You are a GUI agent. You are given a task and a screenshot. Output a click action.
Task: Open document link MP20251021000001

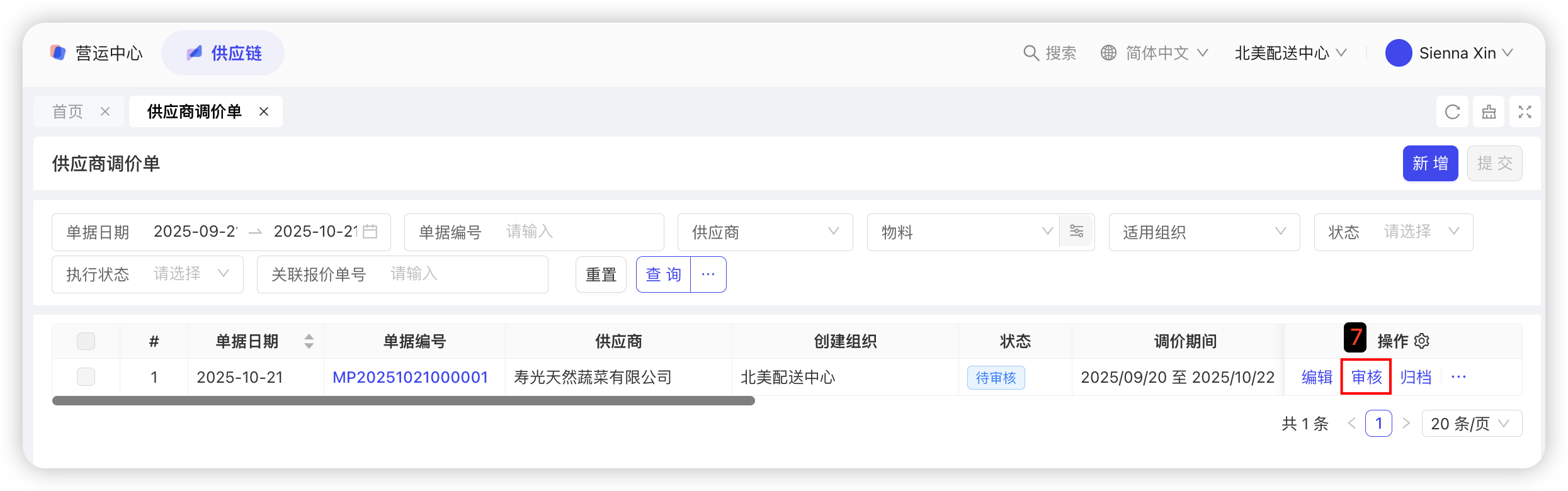point(410,377)
